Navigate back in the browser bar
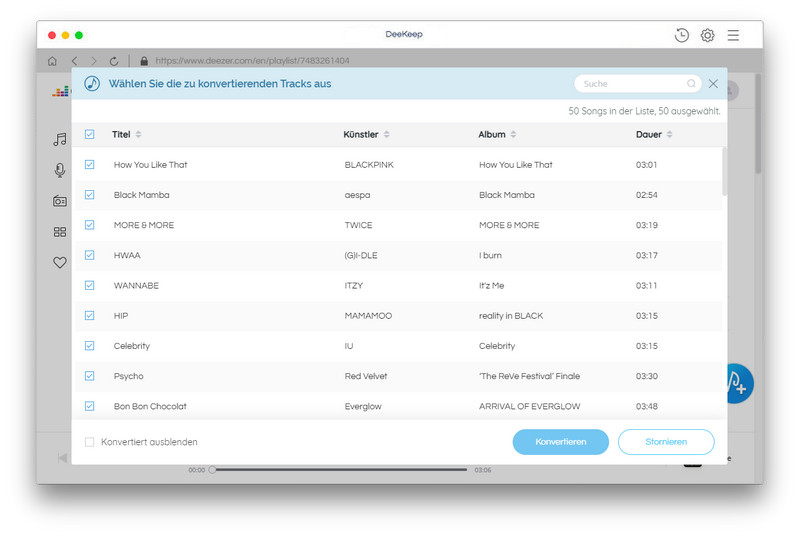The image size is (800, 536). coord(74,61)
